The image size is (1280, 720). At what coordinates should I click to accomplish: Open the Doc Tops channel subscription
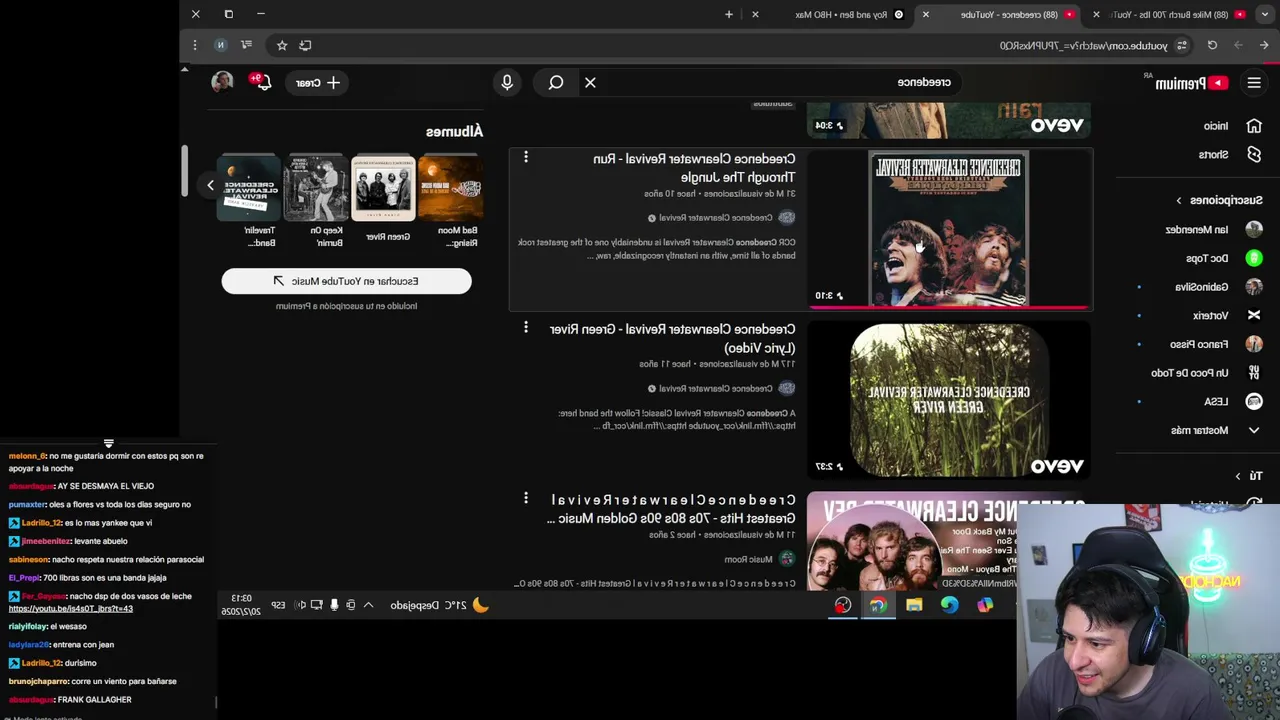click(1223, 258)
